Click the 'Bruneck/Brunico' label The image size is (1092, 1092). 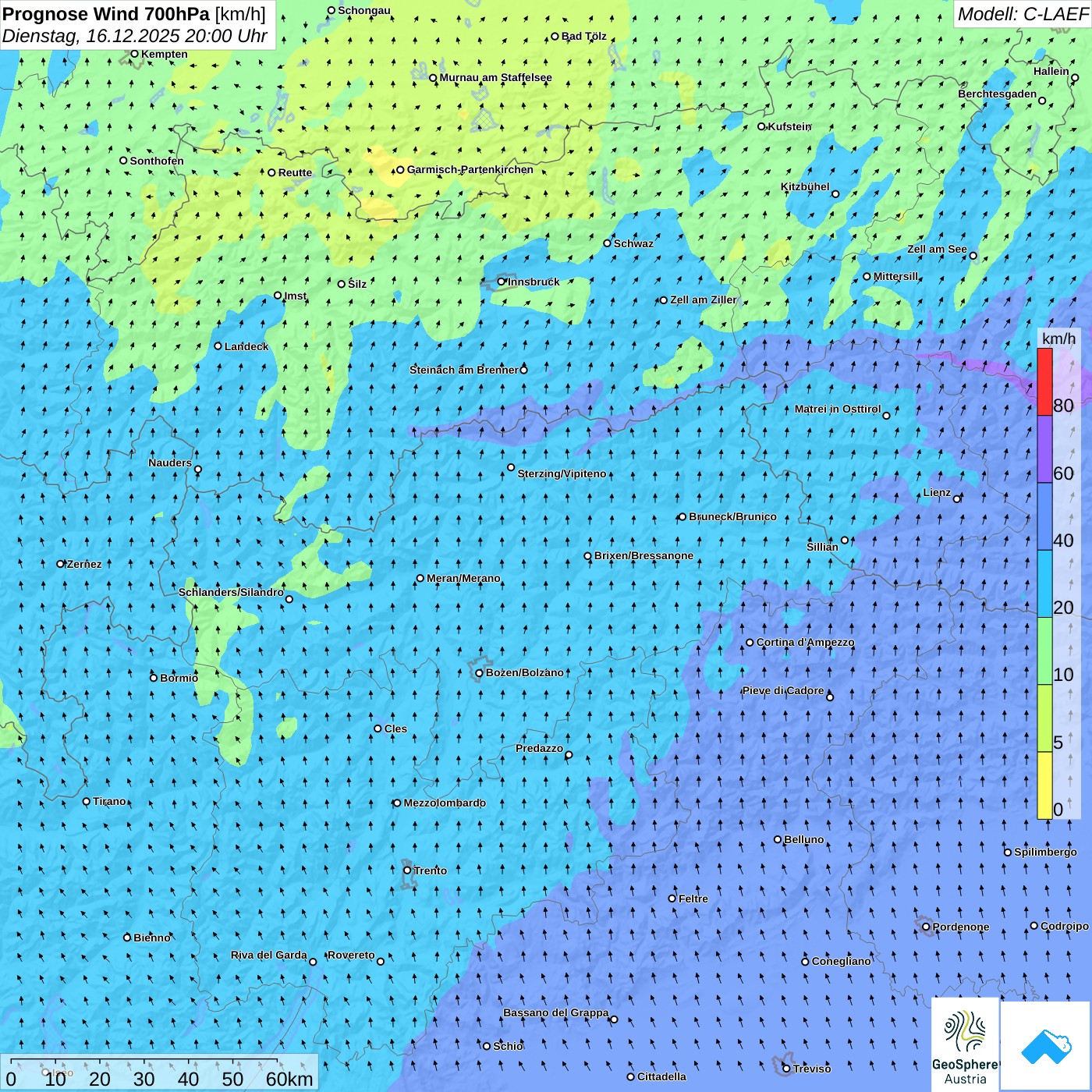point(733,516)
